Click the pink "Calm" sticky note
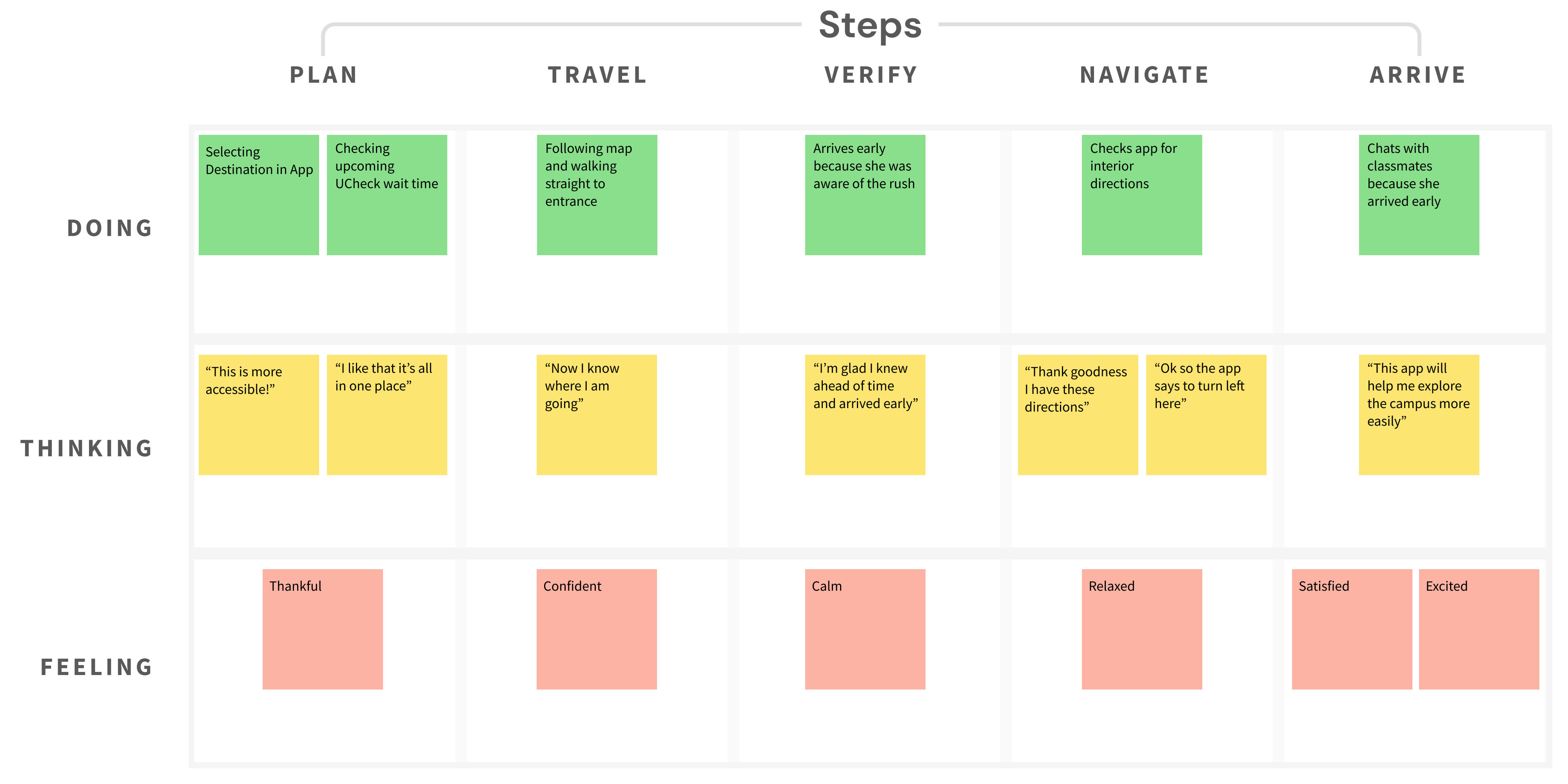 865,629
